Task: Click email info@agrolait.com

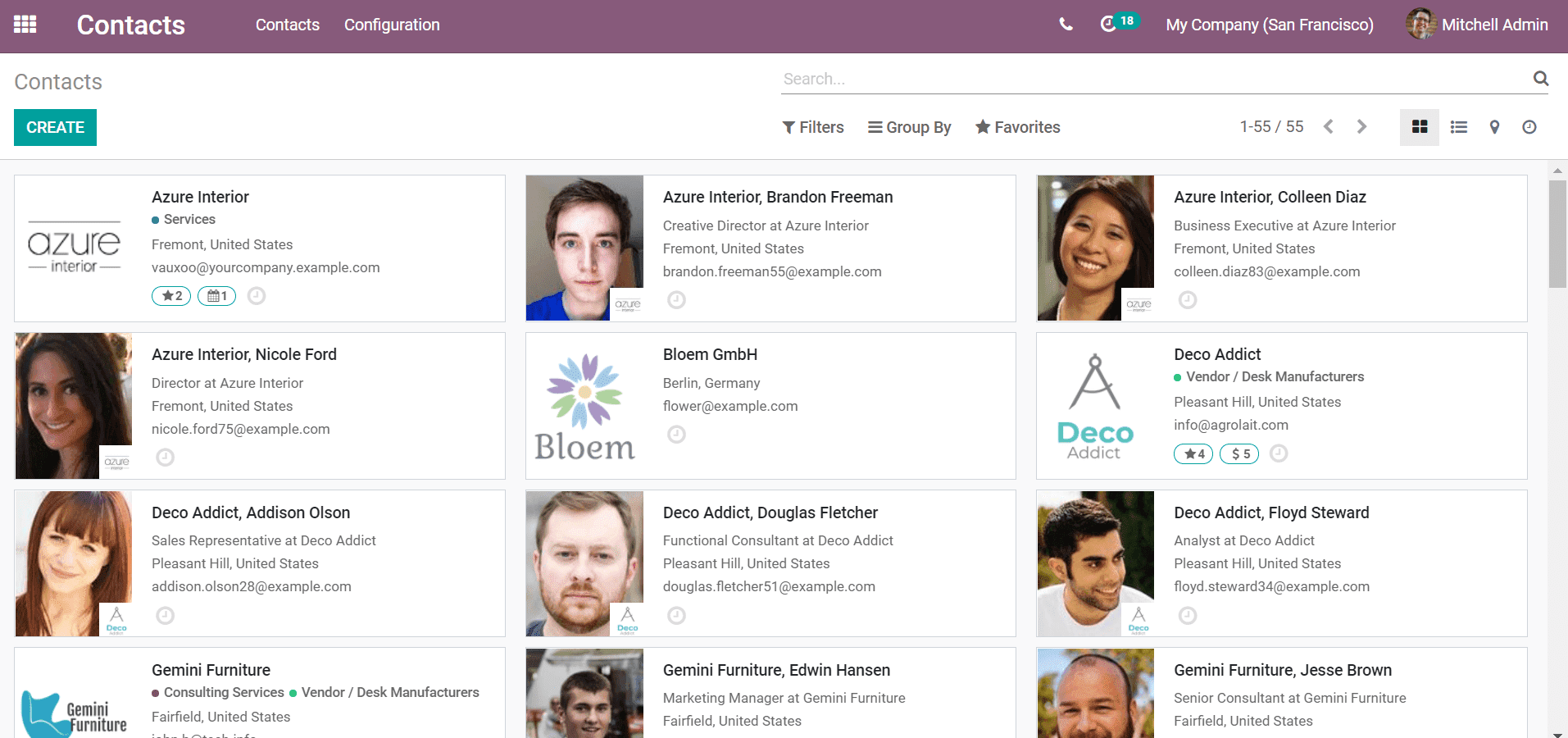Action: click(1231, 425)
